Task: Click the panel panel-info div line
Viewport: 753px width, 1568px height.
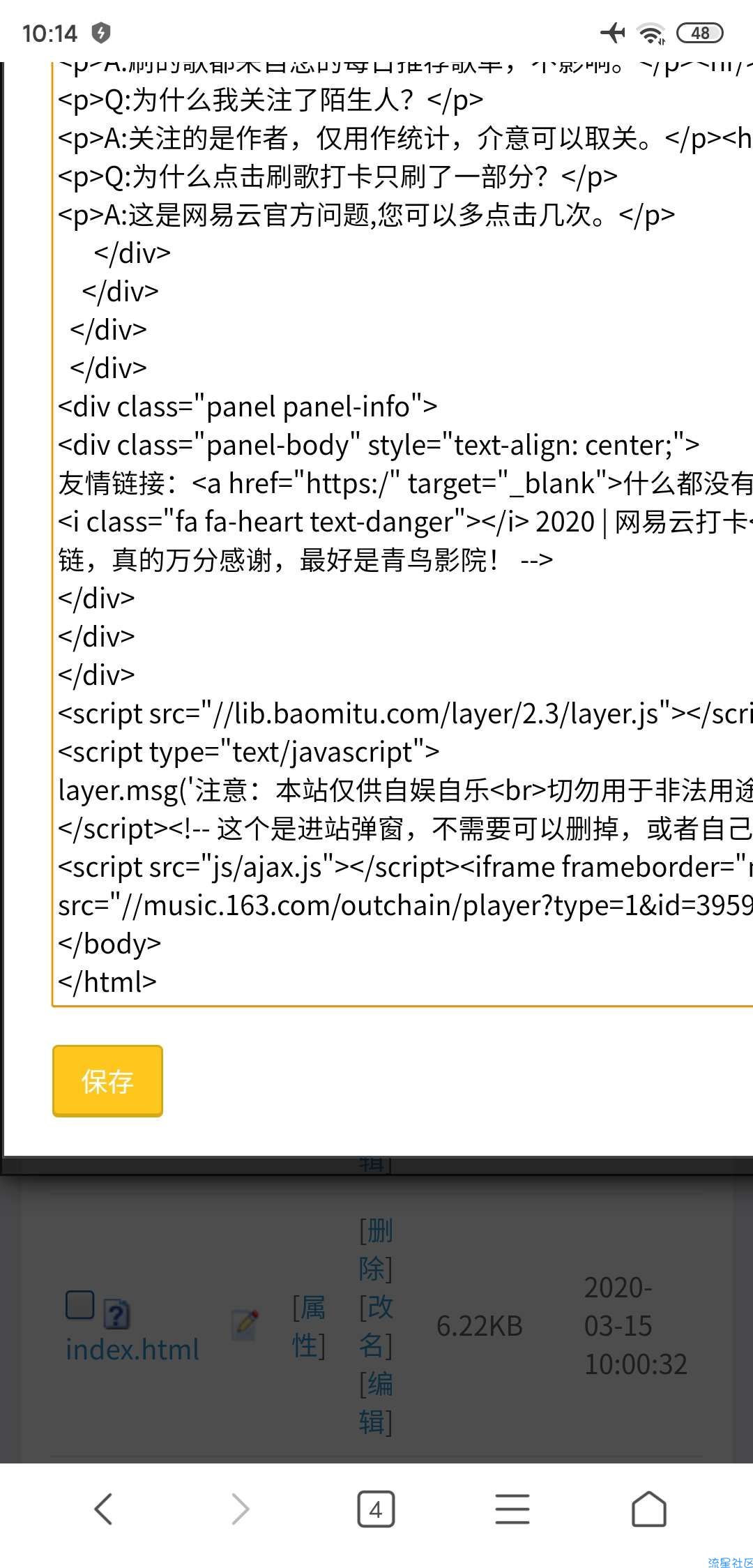Action: 248,406
